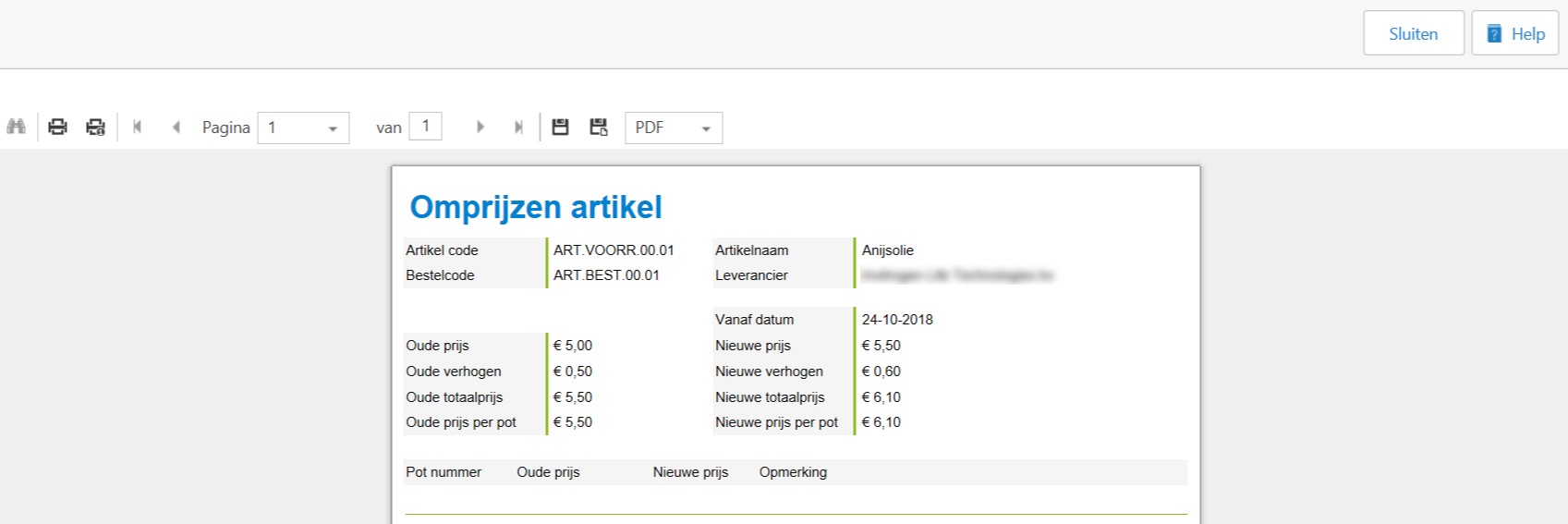Click the article code ART.VOORR.00.01
Screen dimensions: 1568x524
coord(614,250)
